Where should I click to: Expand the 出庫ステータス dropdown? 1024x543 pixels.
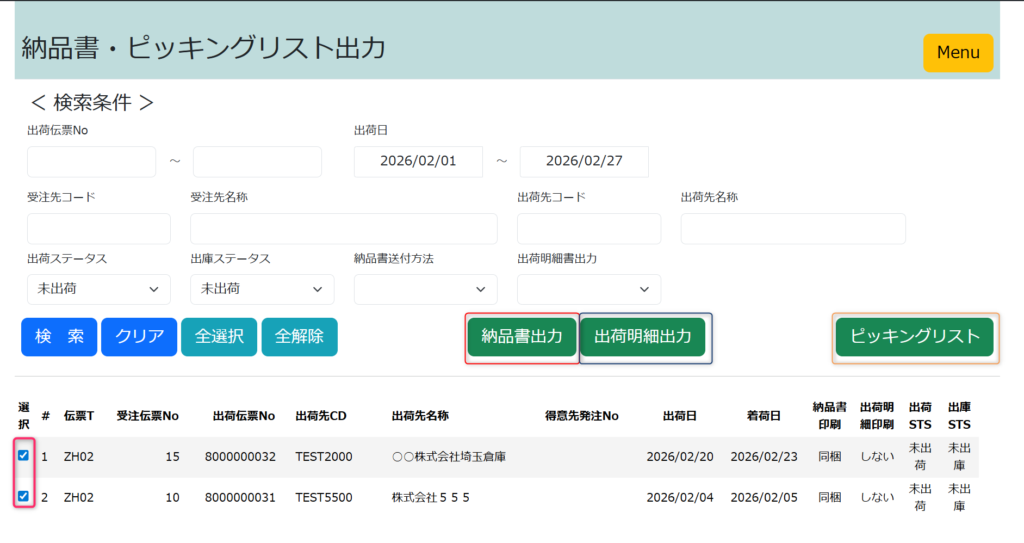point(262,289)
